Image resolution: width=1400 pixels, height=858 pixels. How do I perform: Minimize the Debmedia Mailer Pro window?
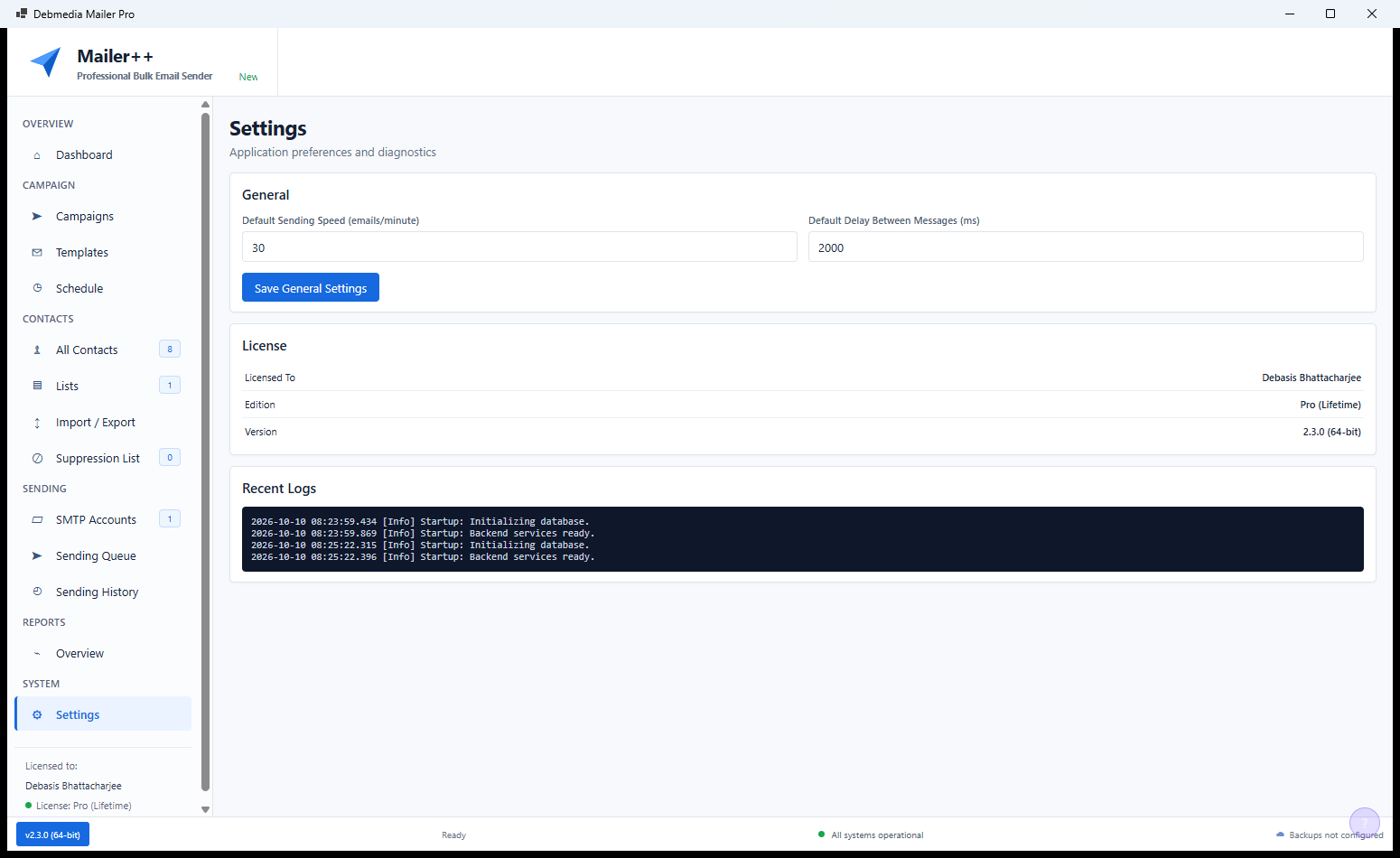tap(1289, 14)
